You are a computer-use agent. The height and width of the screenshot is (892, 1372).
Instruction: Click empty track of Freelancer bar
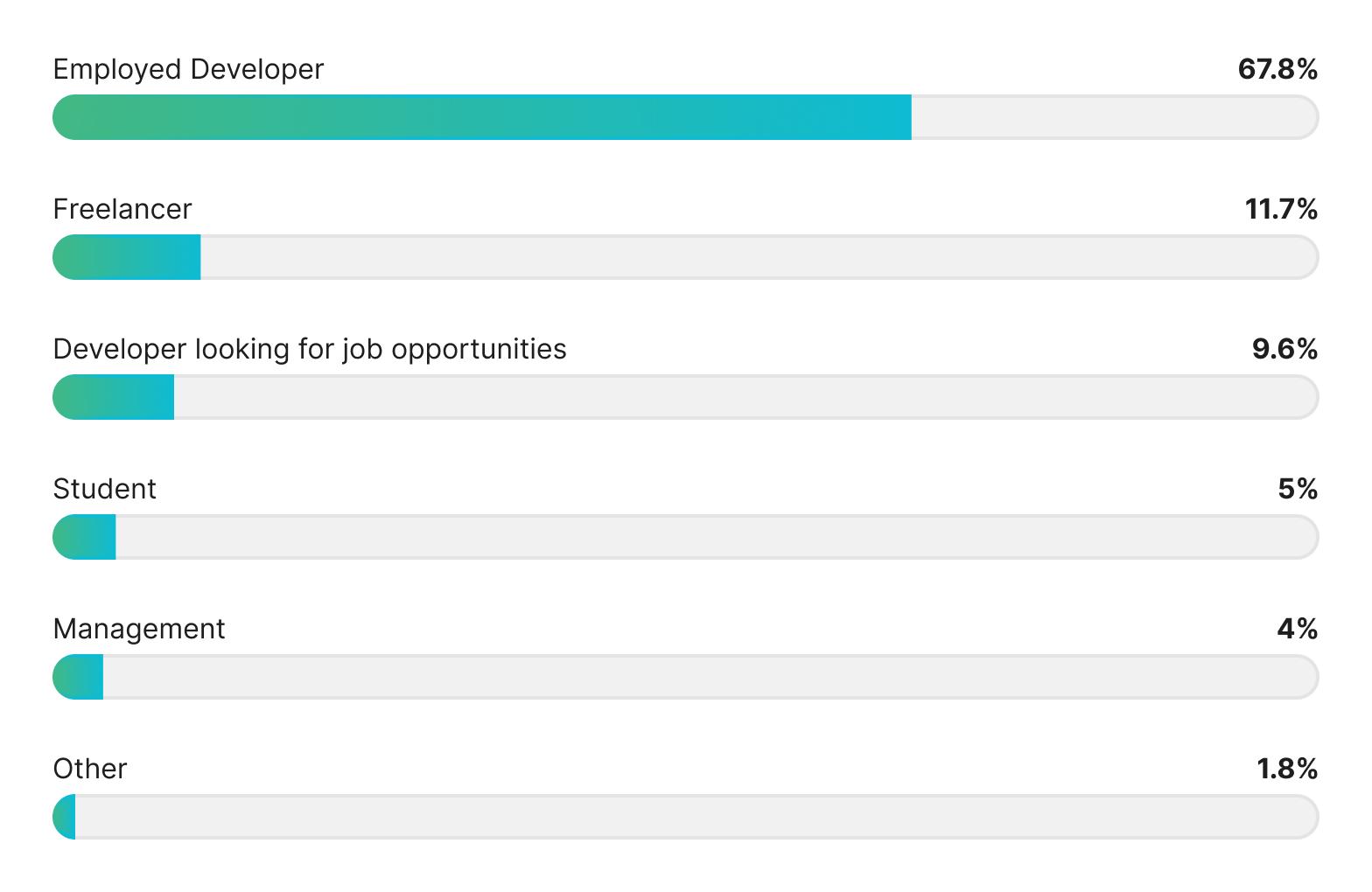[752, 257]
